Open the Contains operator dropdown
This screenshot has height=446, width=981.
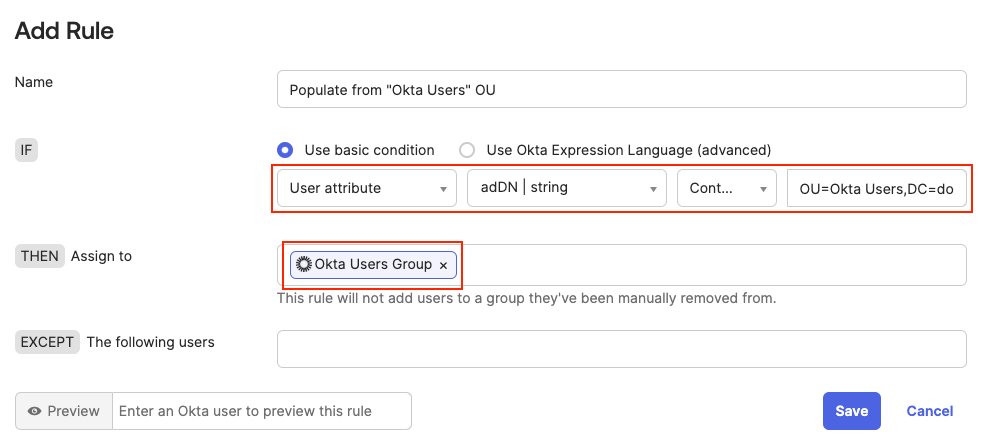(x=726, y=187)
